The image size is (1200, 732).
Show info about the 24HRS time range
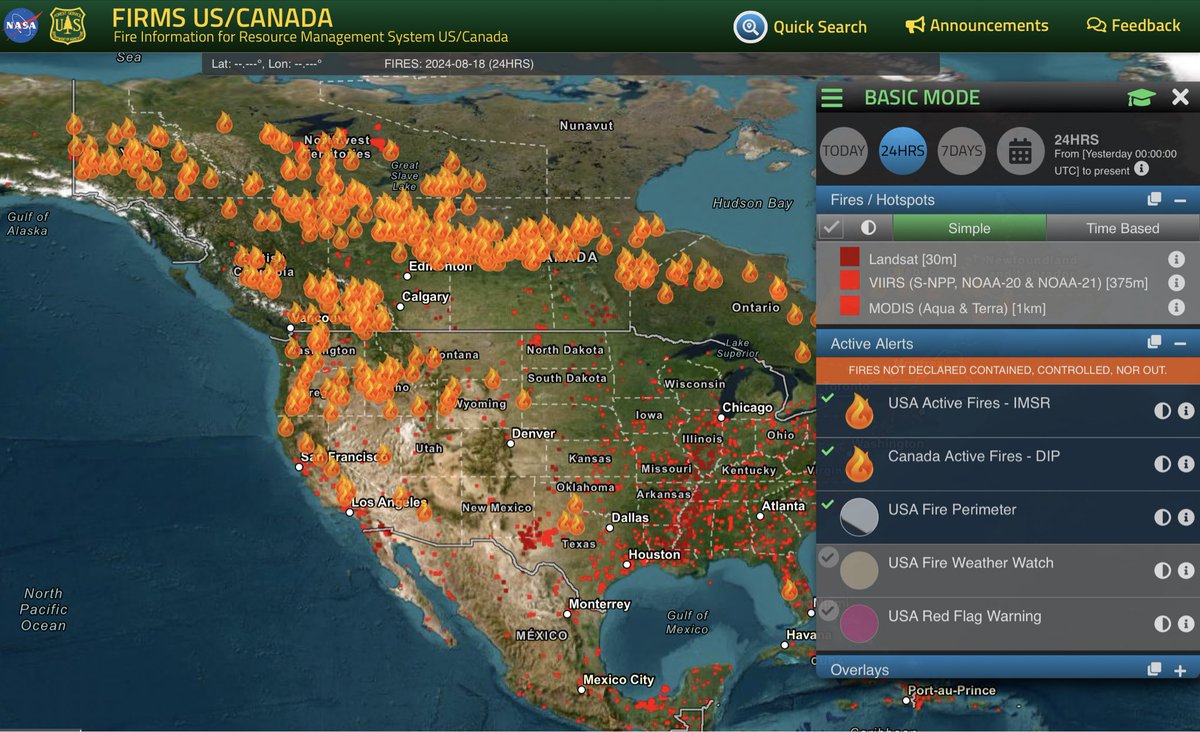pyautogui.click(x=1141, y=169)
